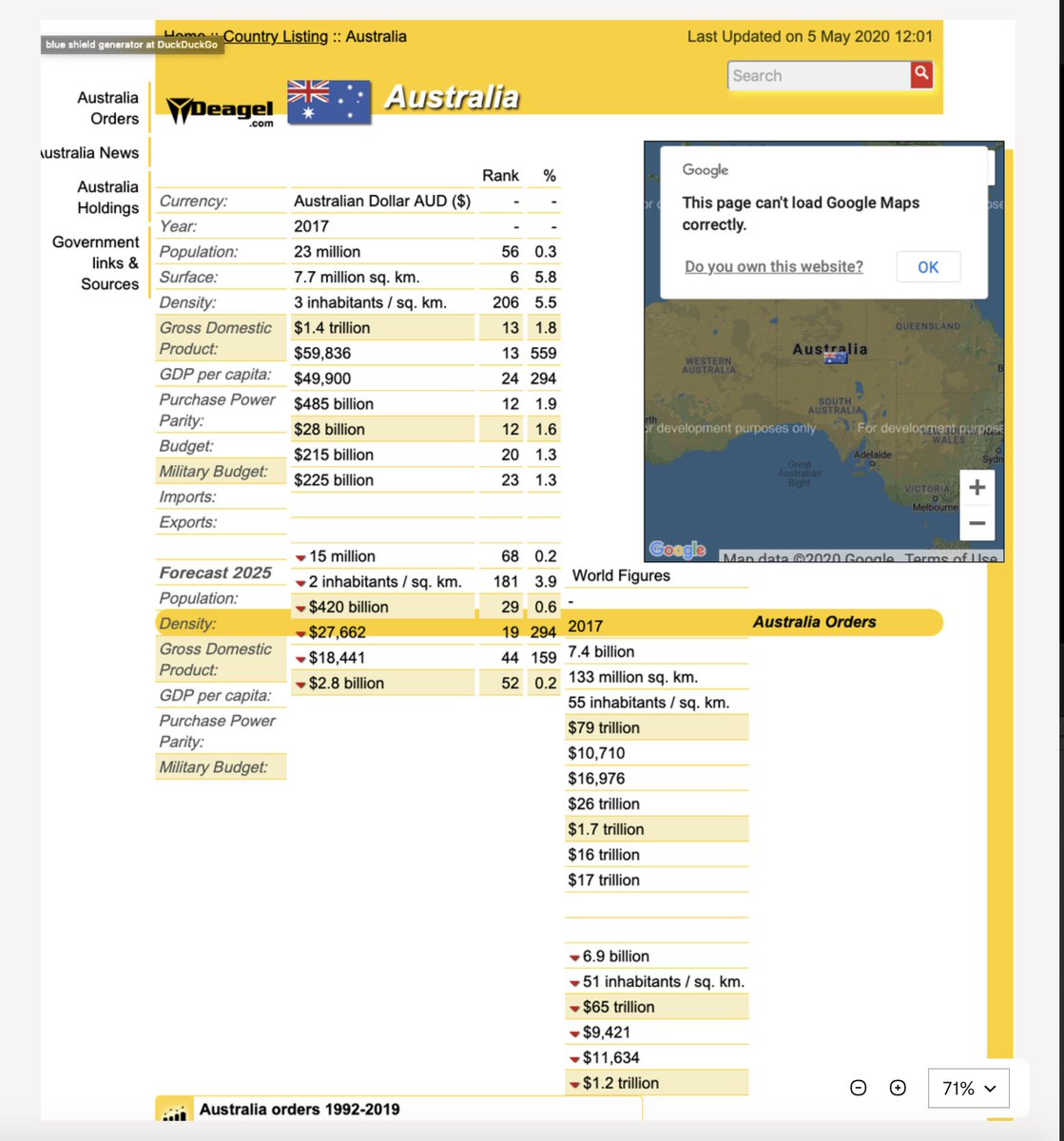Click the '$11,634' world forecast value
1064x1141 pixels.
coord(611,1058)
